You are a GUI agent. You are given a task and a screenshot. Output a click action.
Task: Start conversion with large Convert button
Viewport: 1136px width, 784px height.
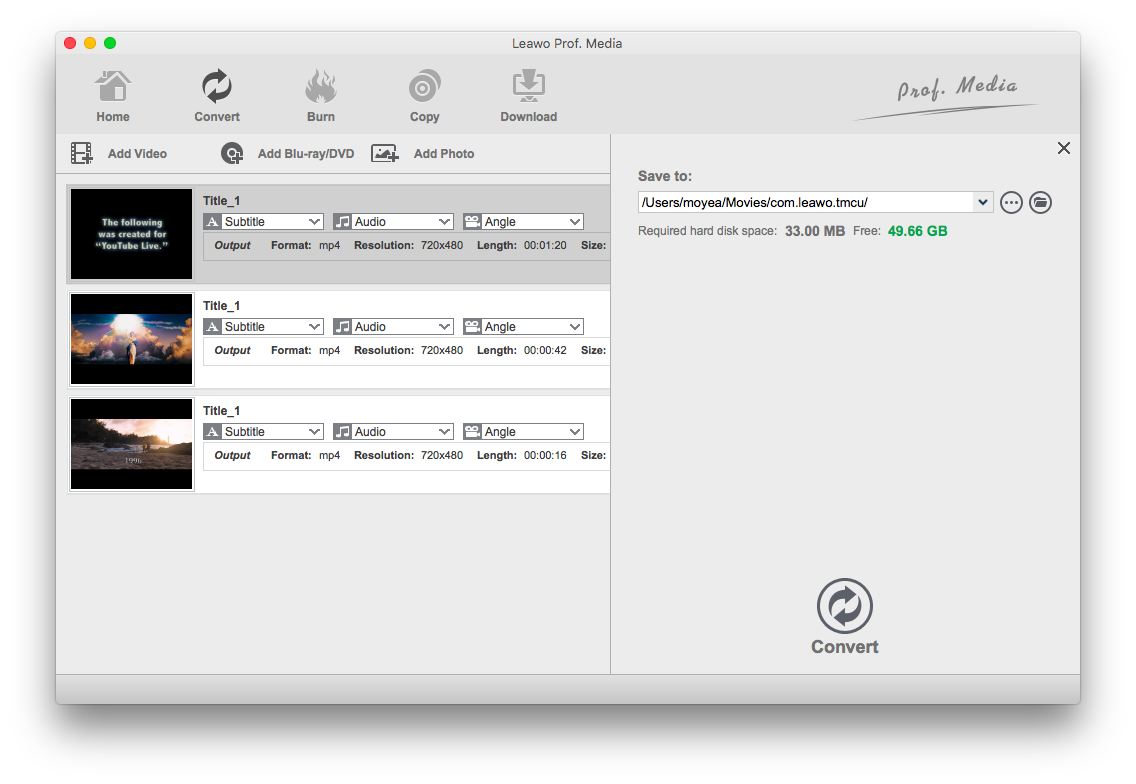pos(845,617)
